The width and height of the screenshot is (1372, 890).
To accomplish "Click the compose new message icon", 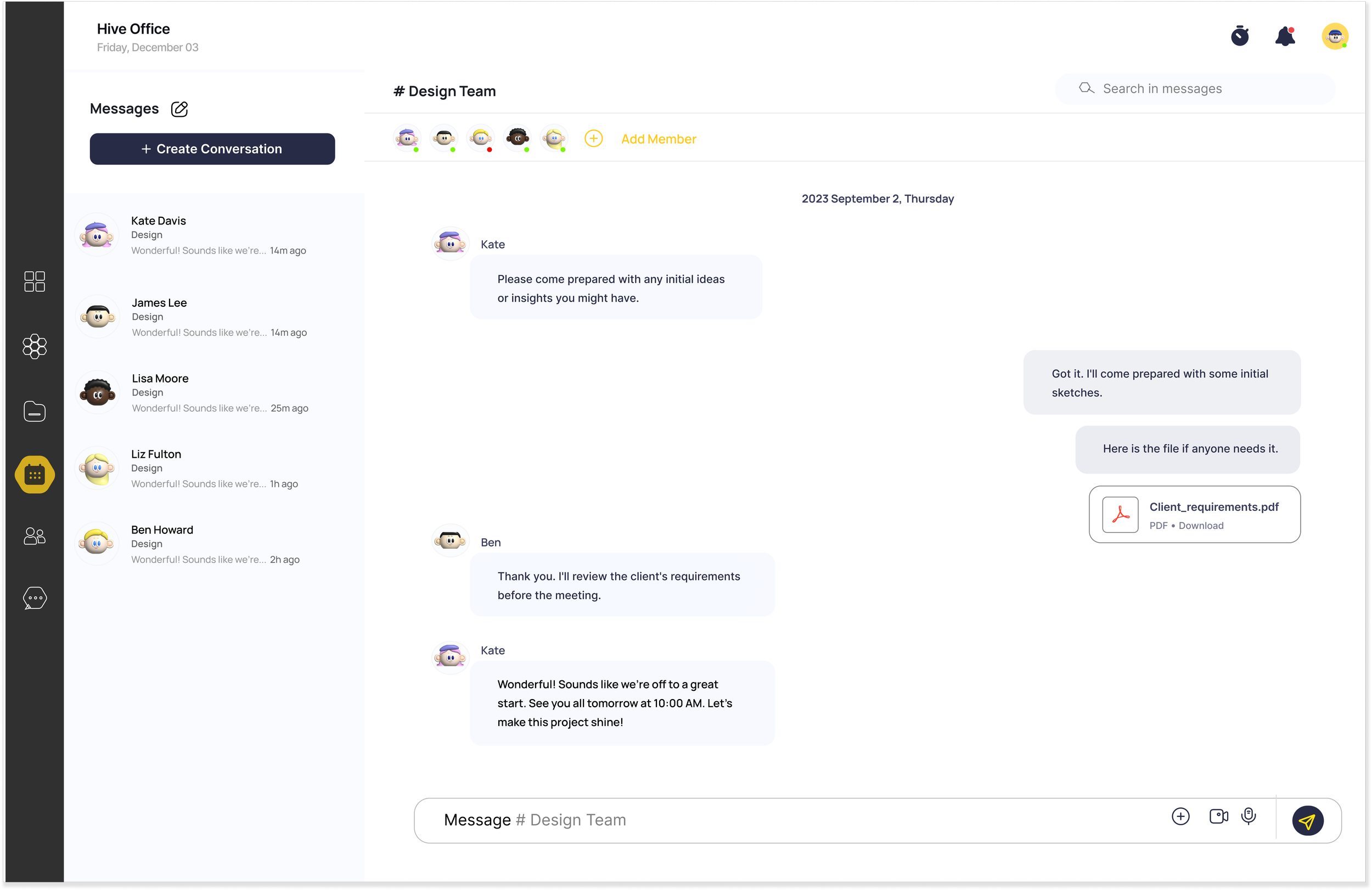I will click(x=179, y=109).
